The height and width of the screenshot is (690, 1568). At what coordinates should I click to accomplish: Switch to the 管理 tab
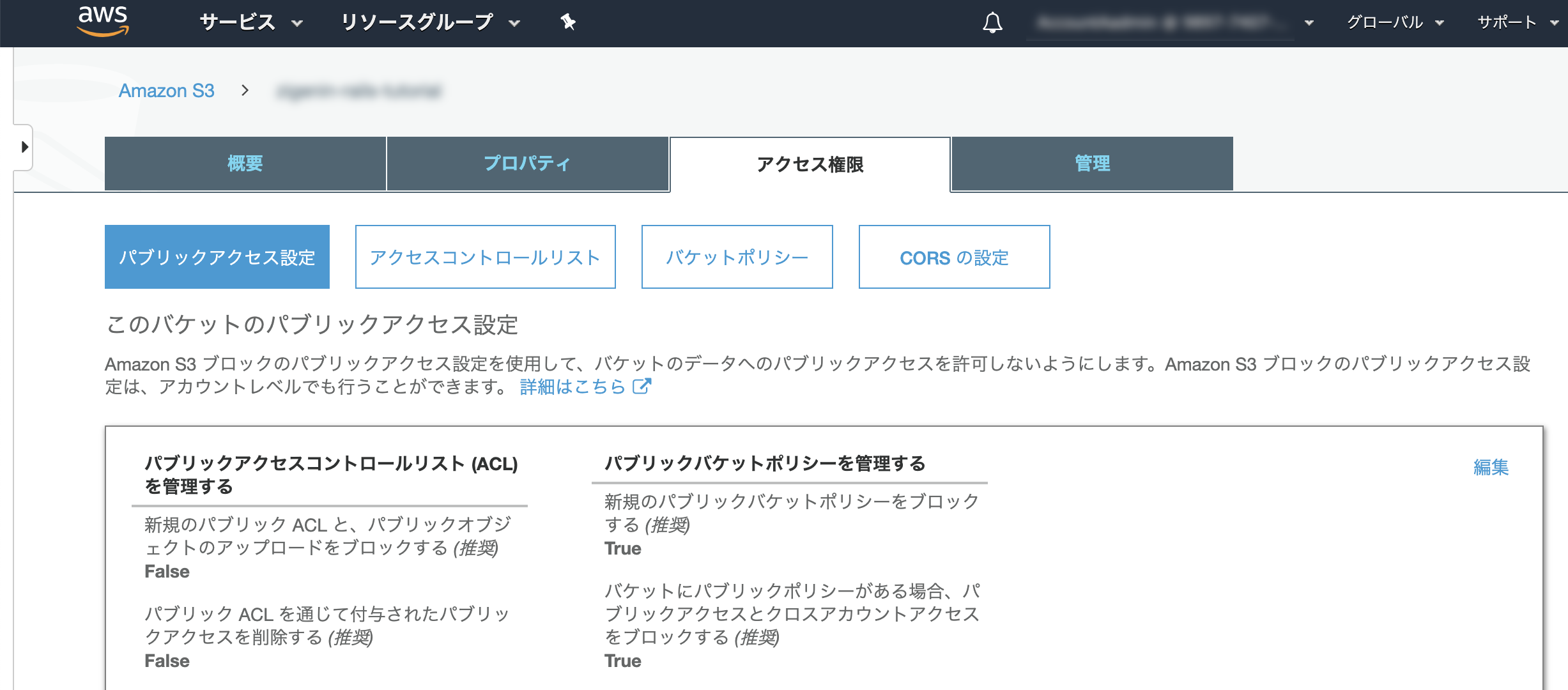(x=1091, y=164)
